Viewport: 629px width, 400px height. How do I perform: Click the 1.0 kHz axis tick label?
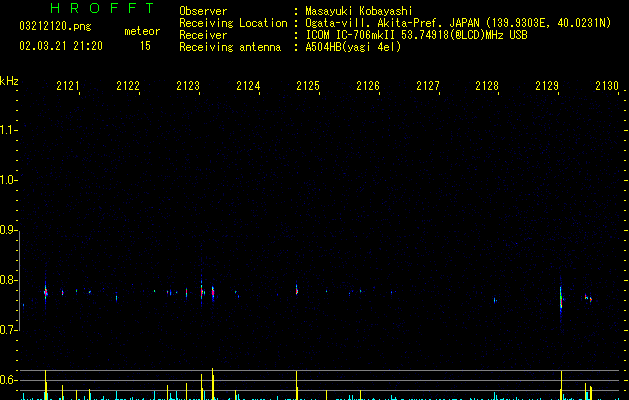(x=8, y=180)
